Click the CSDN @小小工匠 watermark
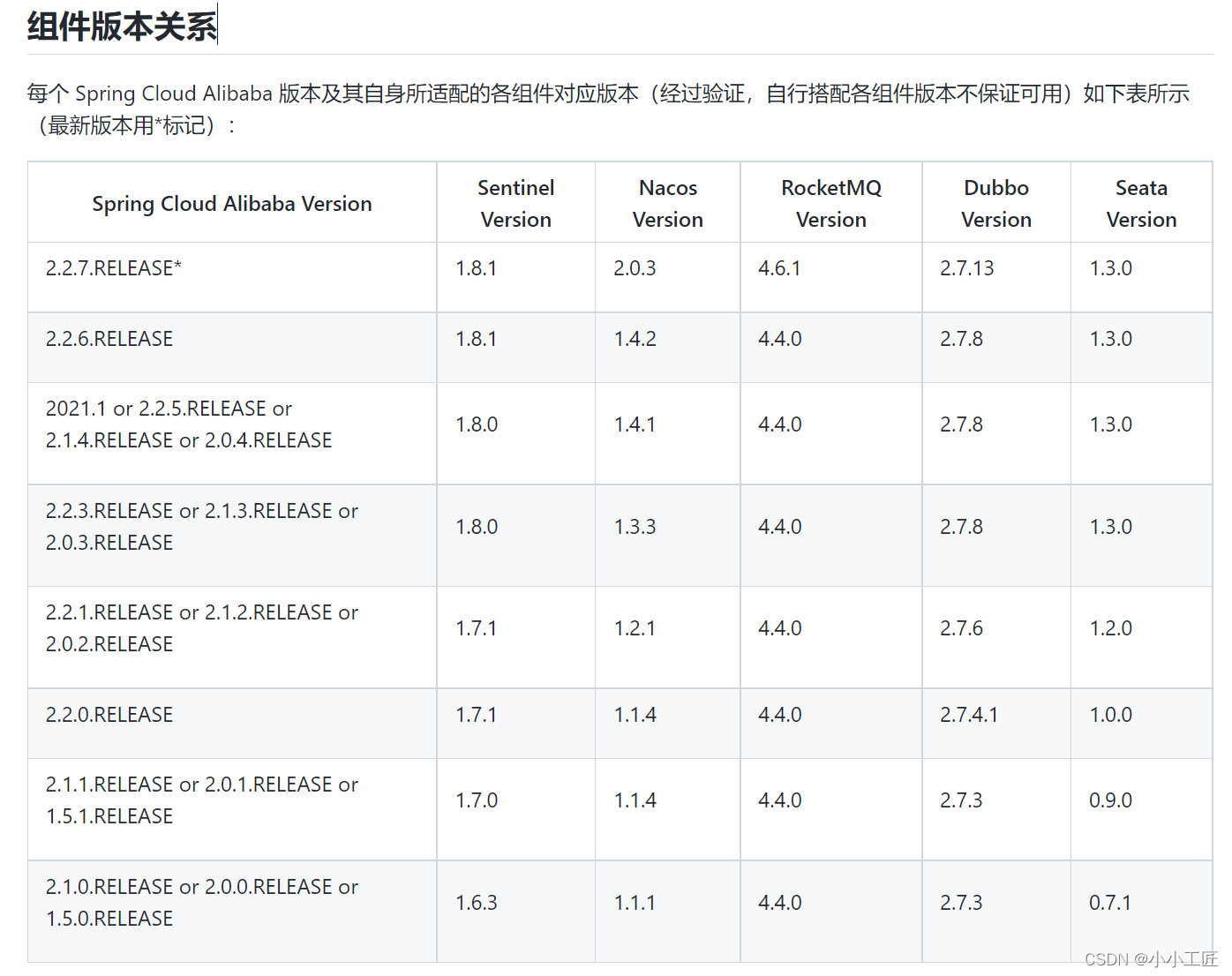 (x=1150, y=959)
